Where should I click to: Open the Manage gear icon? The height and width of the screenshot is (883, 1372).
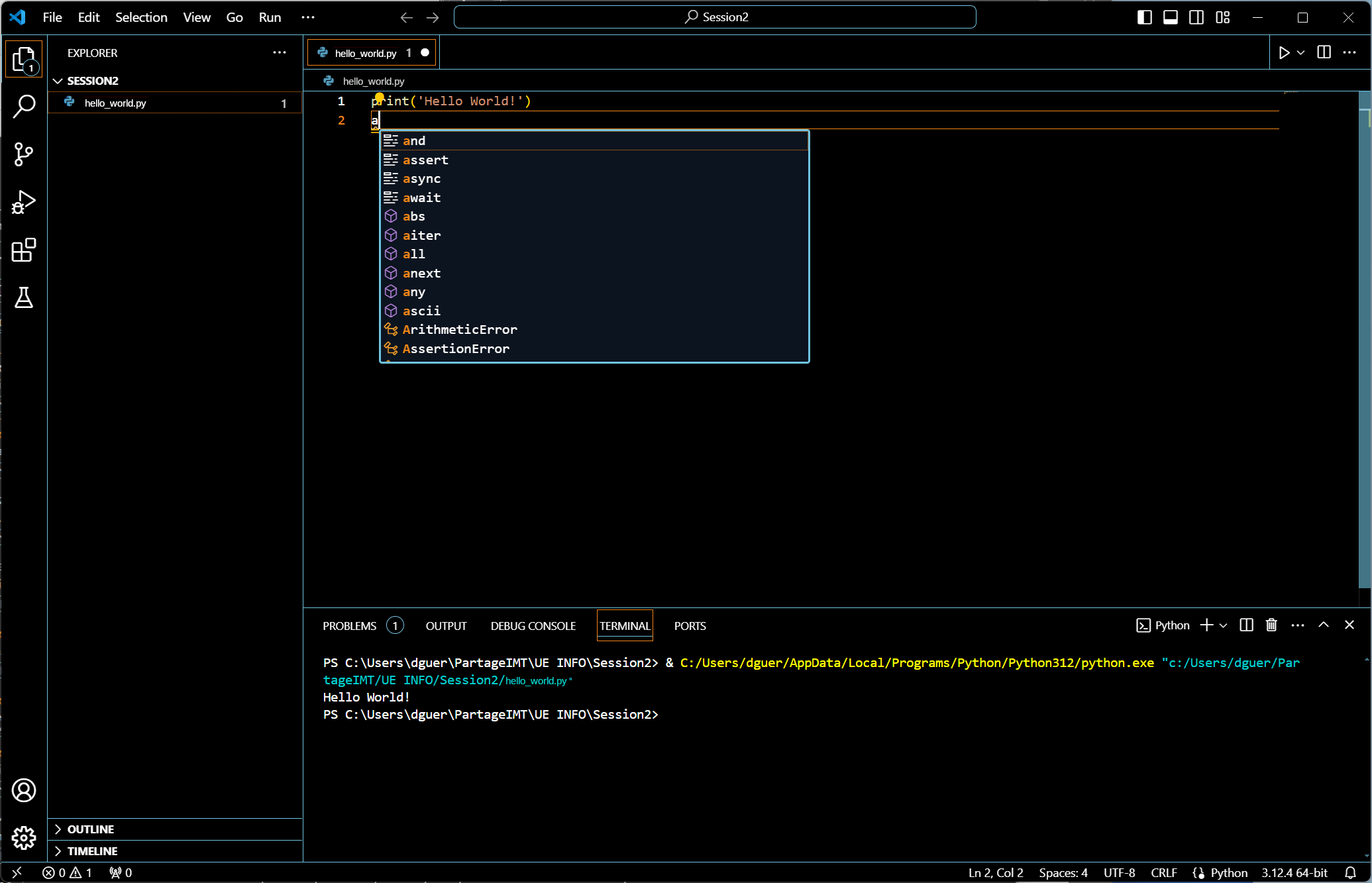(x=24, y=838)
